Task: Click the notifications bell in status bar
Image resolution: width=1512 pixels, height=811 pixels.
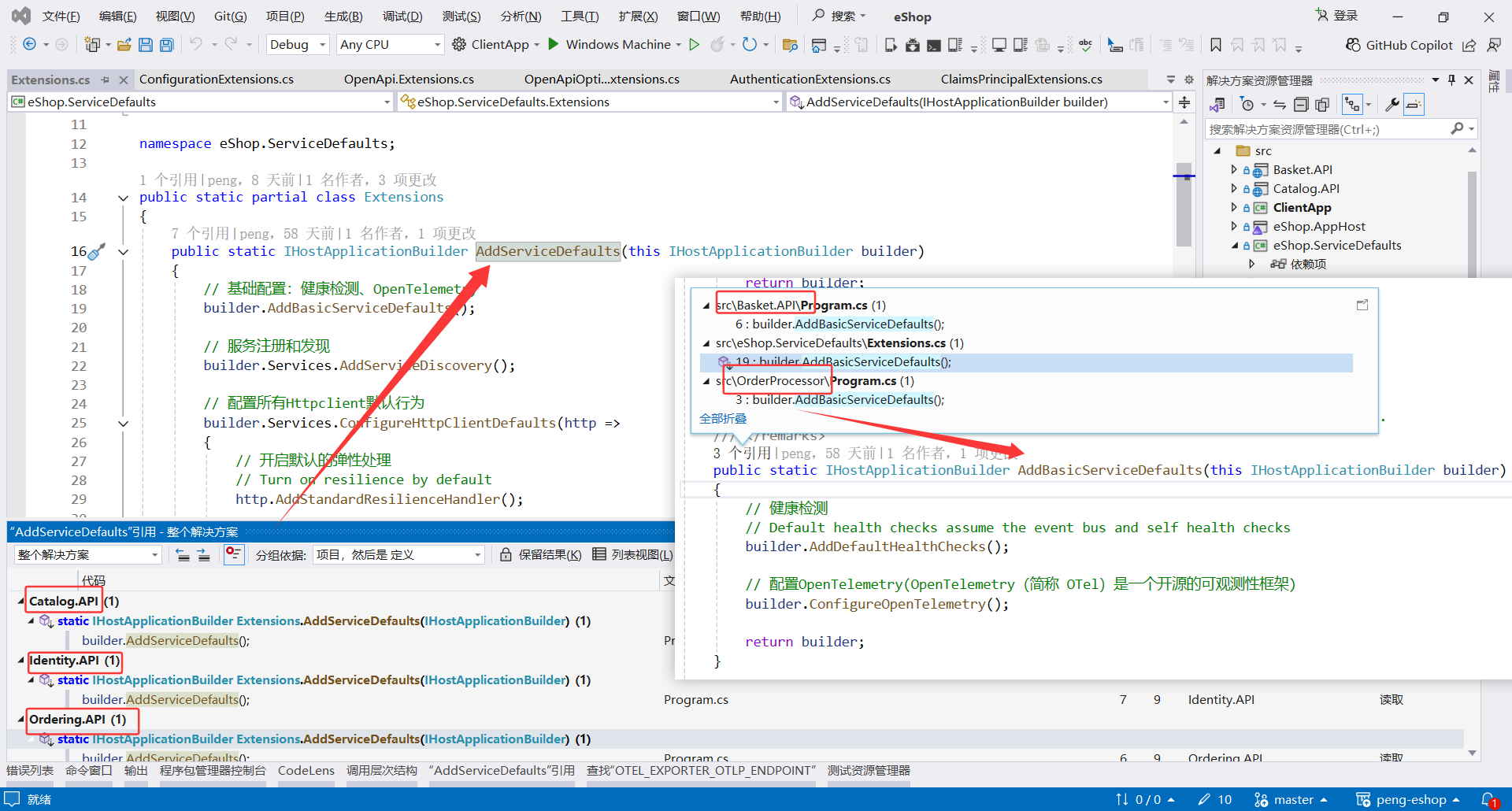Action: tap(1488, 799)
